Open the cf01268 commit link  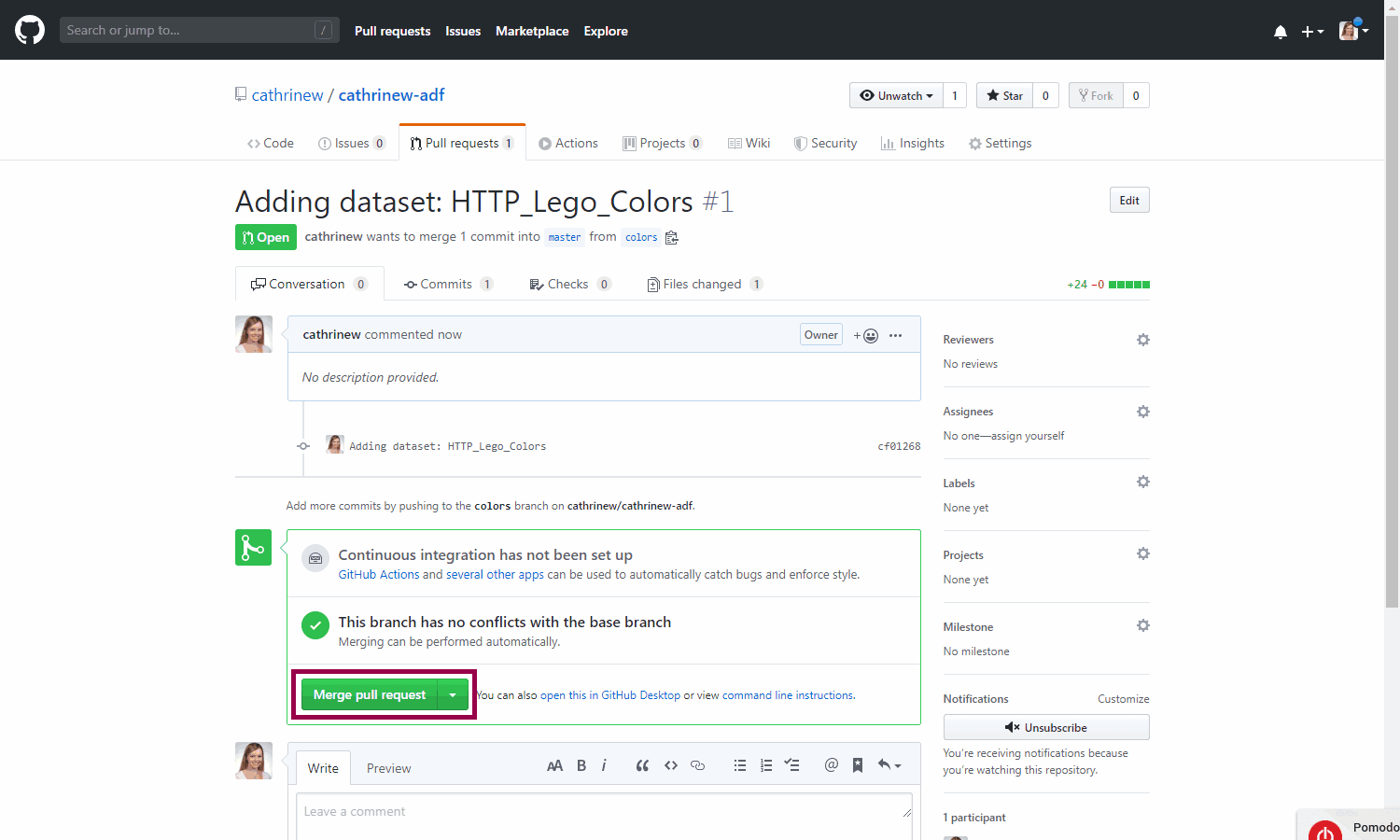[898, 447]
